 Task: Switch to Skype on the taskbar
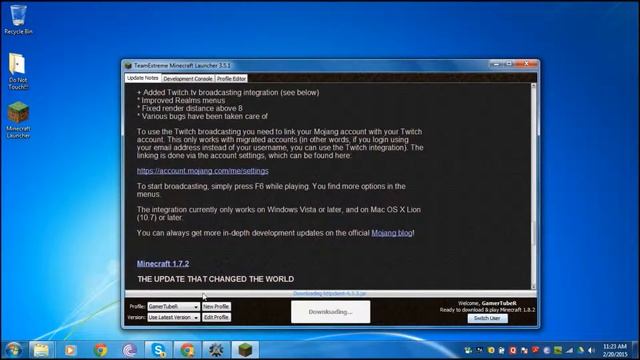(x=158, y=350)
